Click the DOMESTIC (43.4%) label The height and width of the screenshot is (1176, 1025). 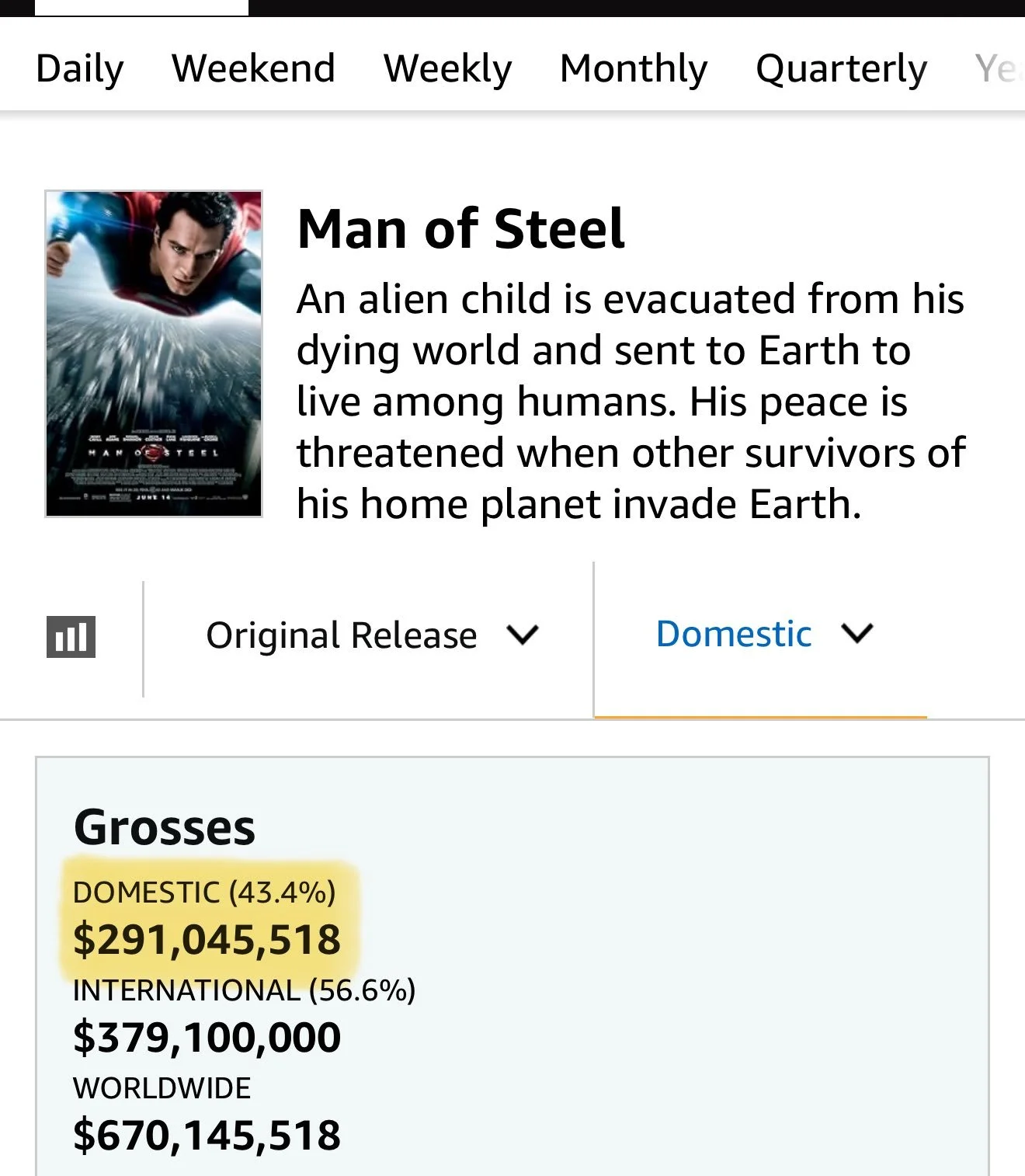[204, 892]
